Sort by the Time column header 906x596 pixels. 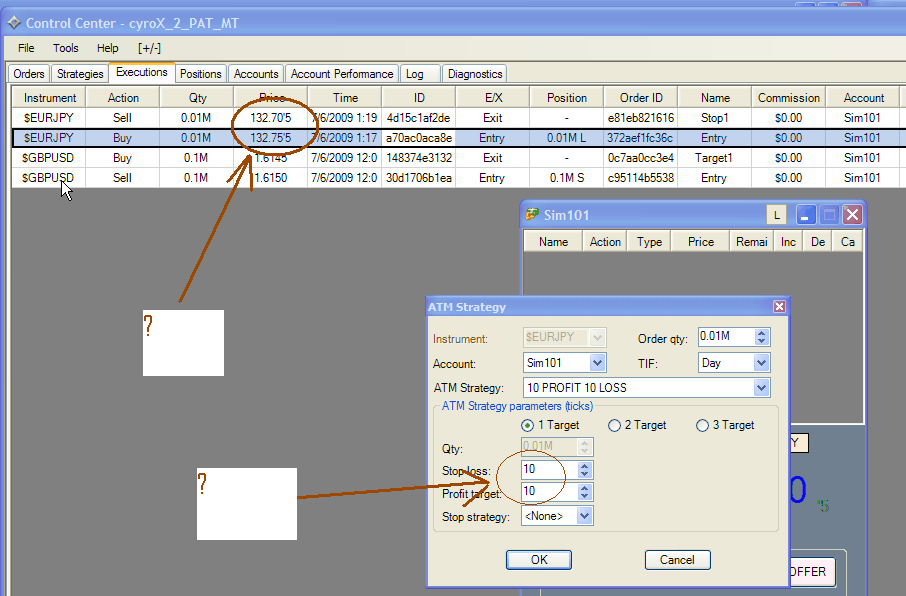coord(345,98)
